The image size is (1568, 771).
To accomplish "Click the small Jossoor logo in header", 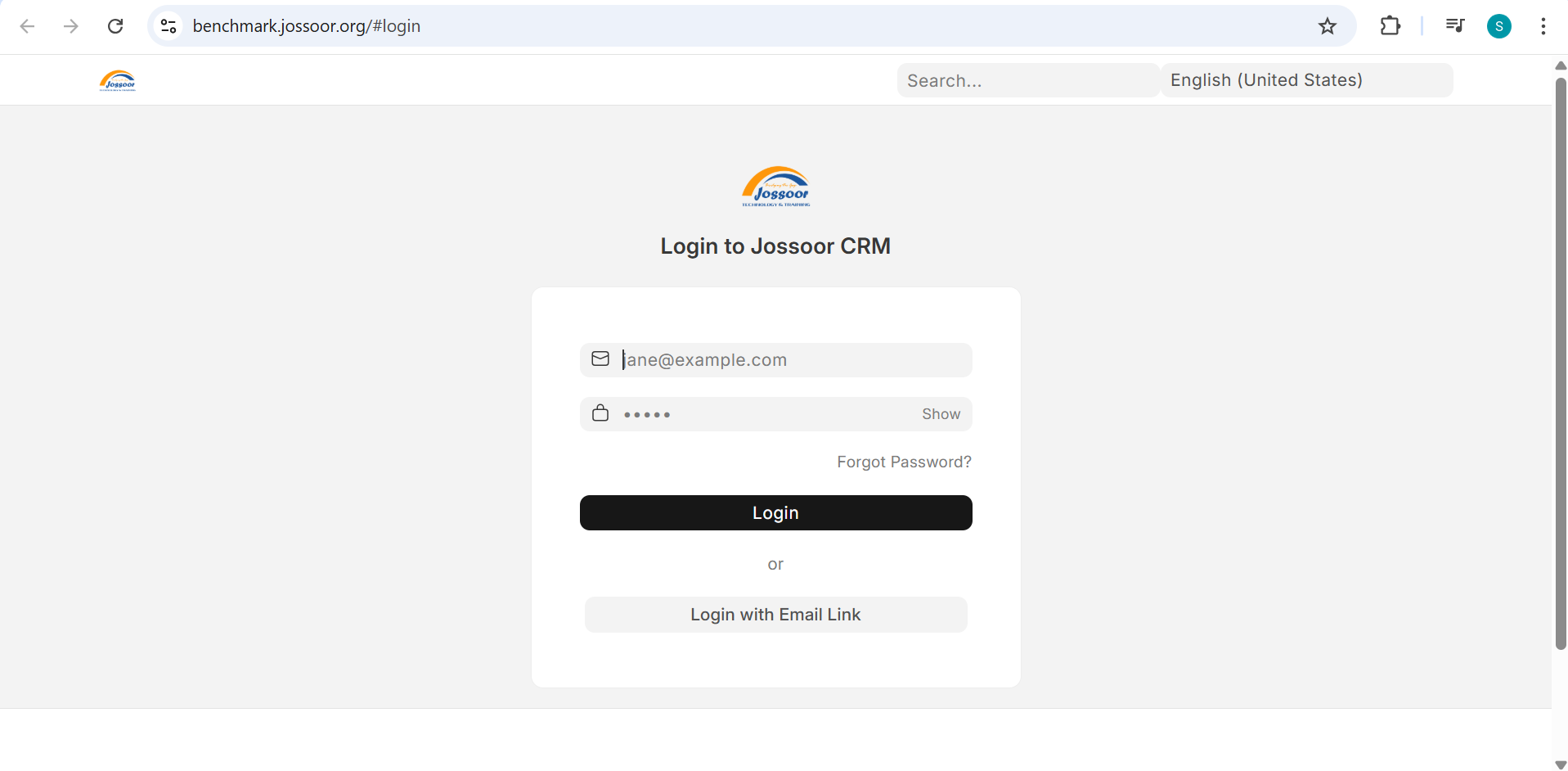I will tap(118, 80).
